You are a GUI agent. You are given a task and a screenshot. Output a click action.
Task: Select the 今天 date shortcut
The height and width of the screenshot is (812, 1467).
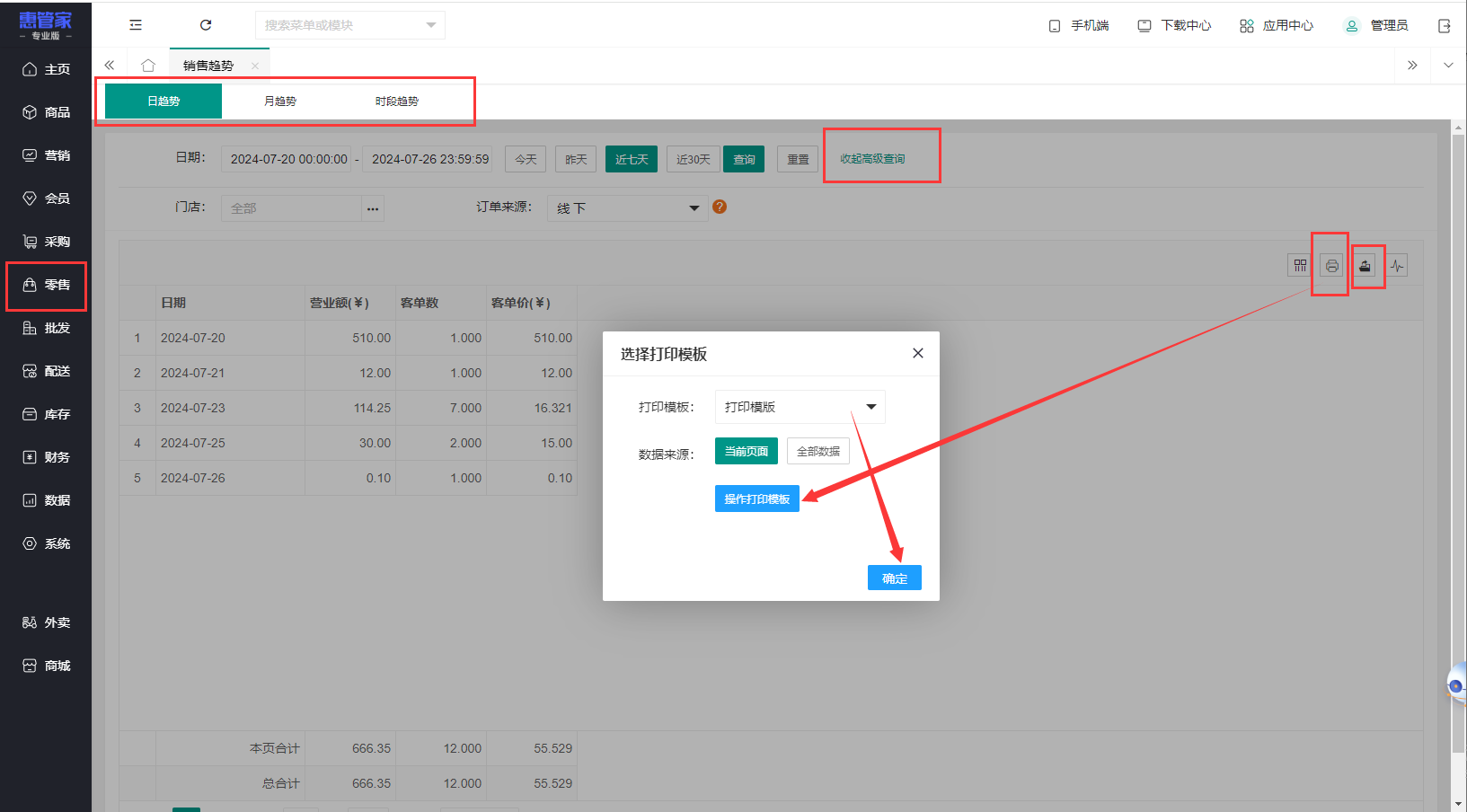[526, 159]
